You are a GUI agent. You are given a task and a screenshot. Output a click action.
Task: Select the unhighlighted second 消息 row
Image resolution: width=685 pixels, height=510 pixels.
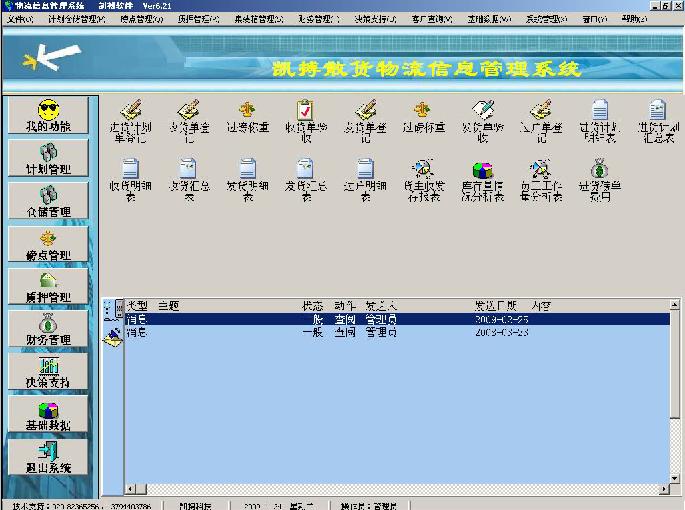point(397,333)
